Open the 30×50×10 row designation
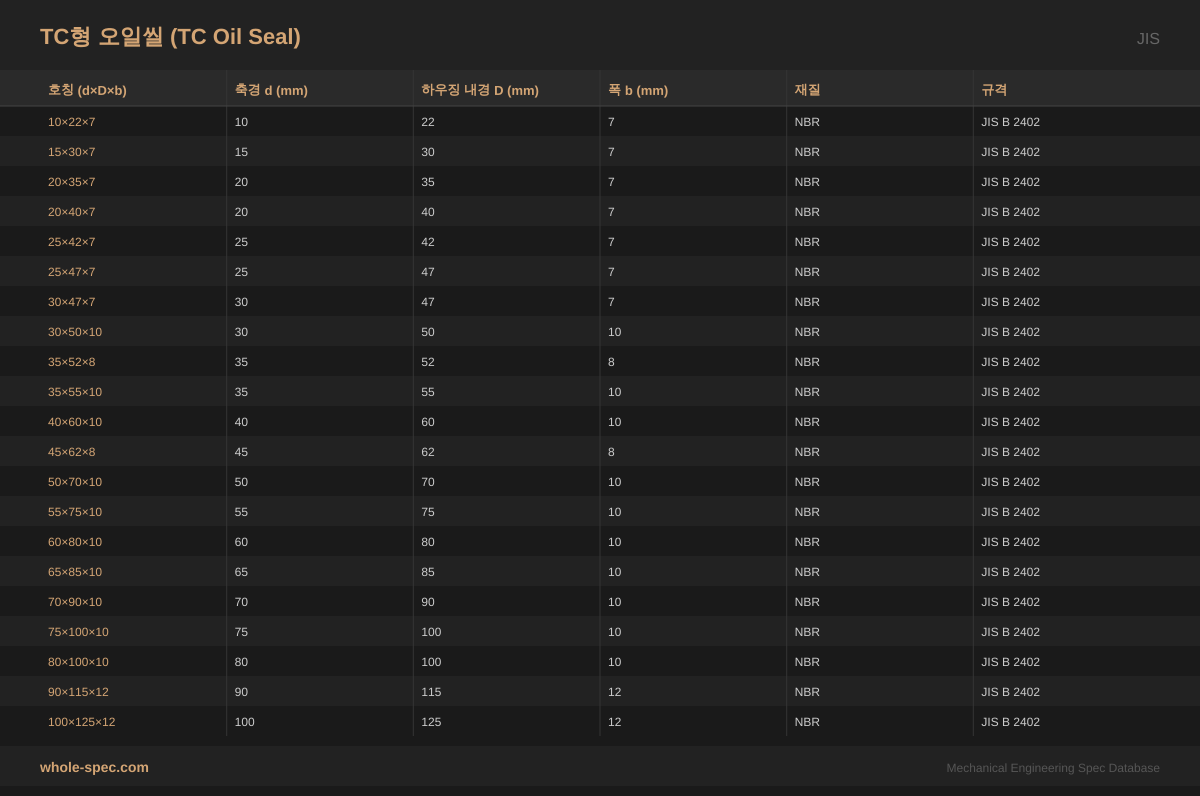 click(75, 332)
